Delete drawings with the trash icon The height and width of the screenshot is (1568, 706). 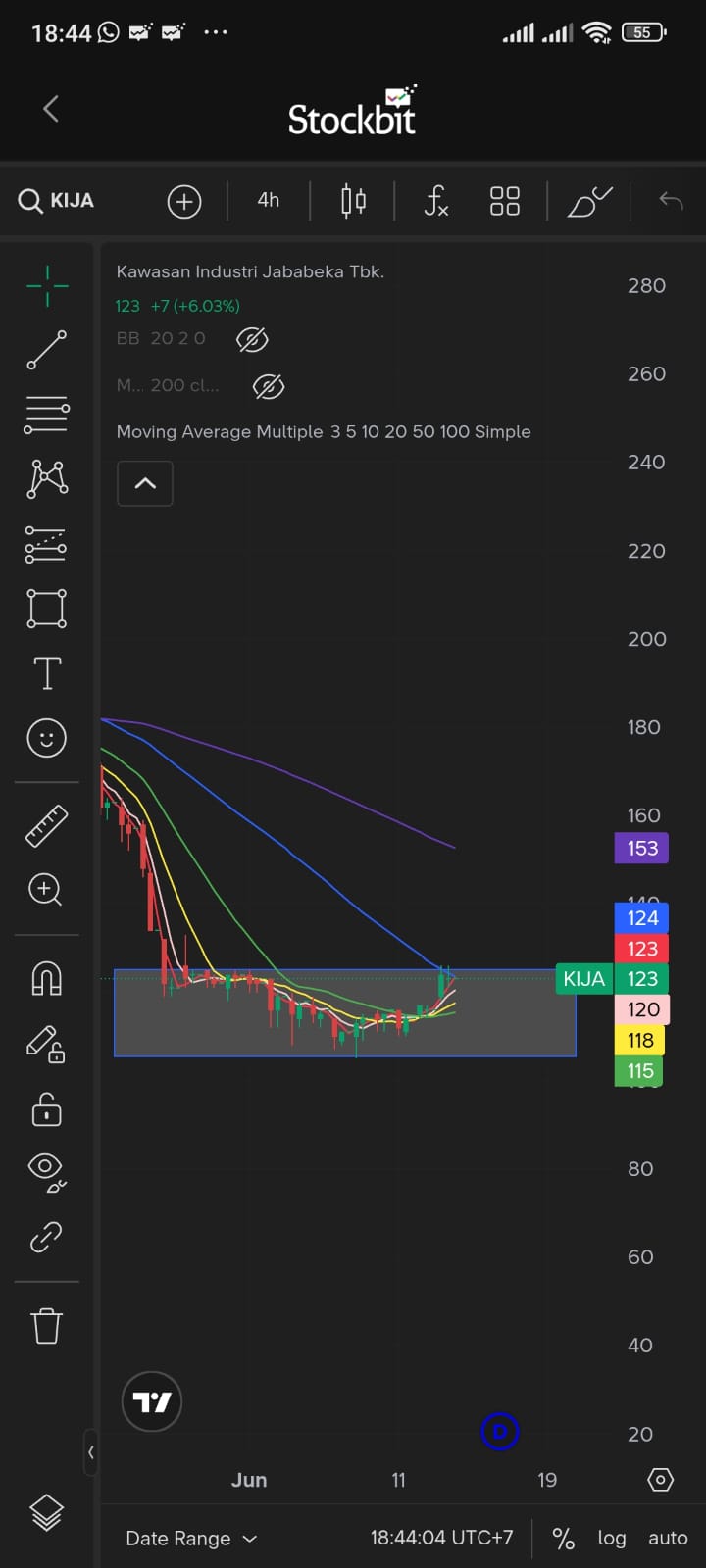[x=47, y=1326]
